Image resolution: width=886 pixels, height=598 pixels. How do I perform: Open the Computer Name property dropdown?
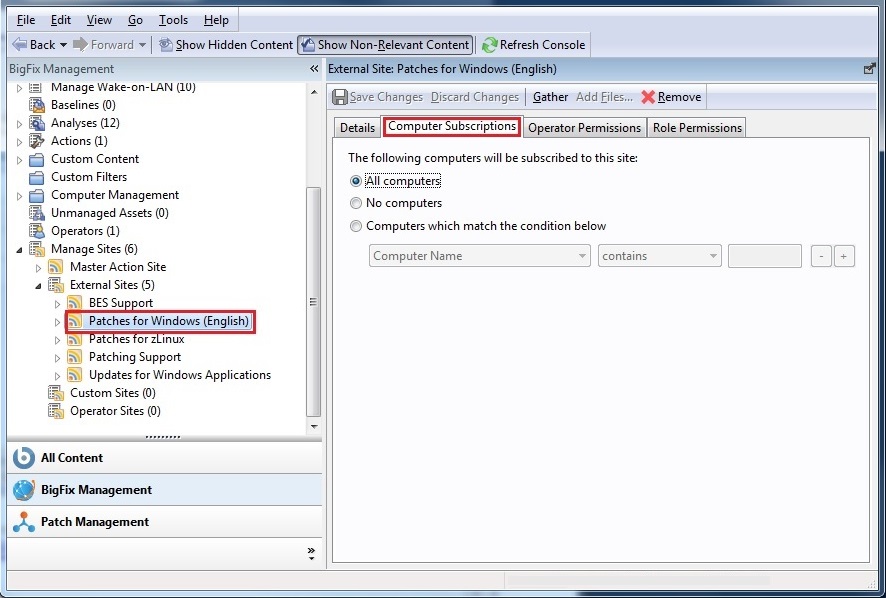[480, 256]
